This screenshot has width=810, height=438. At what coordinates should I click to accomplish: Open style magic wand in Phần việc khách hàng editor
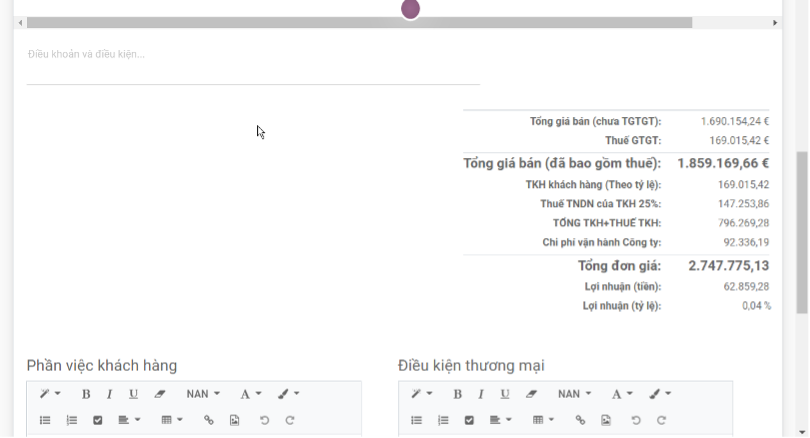click(x=50, y=394)
